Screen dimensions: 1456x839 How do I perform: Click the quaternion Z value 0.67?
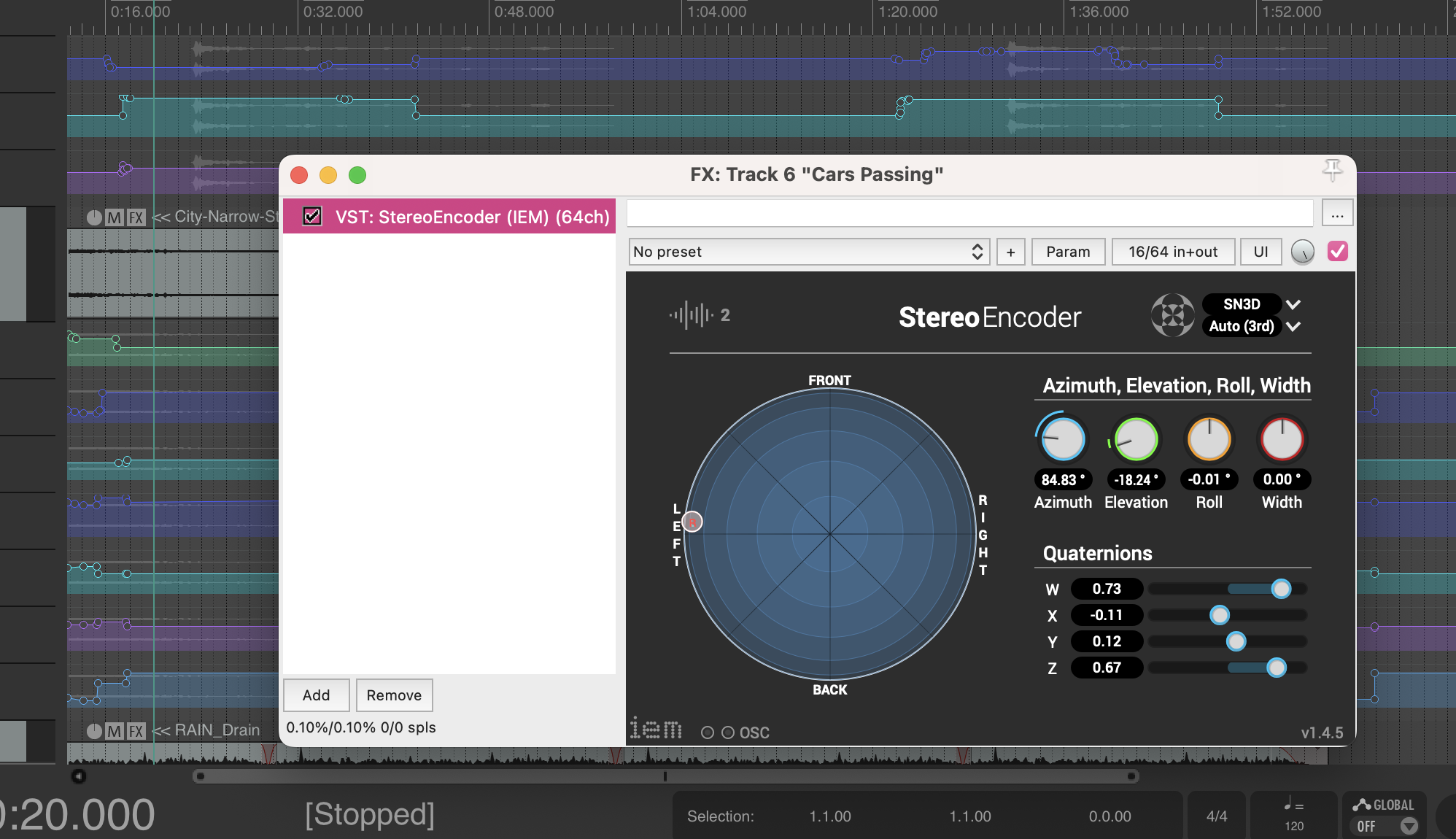pyautogui.click(x=1107, y=668)
